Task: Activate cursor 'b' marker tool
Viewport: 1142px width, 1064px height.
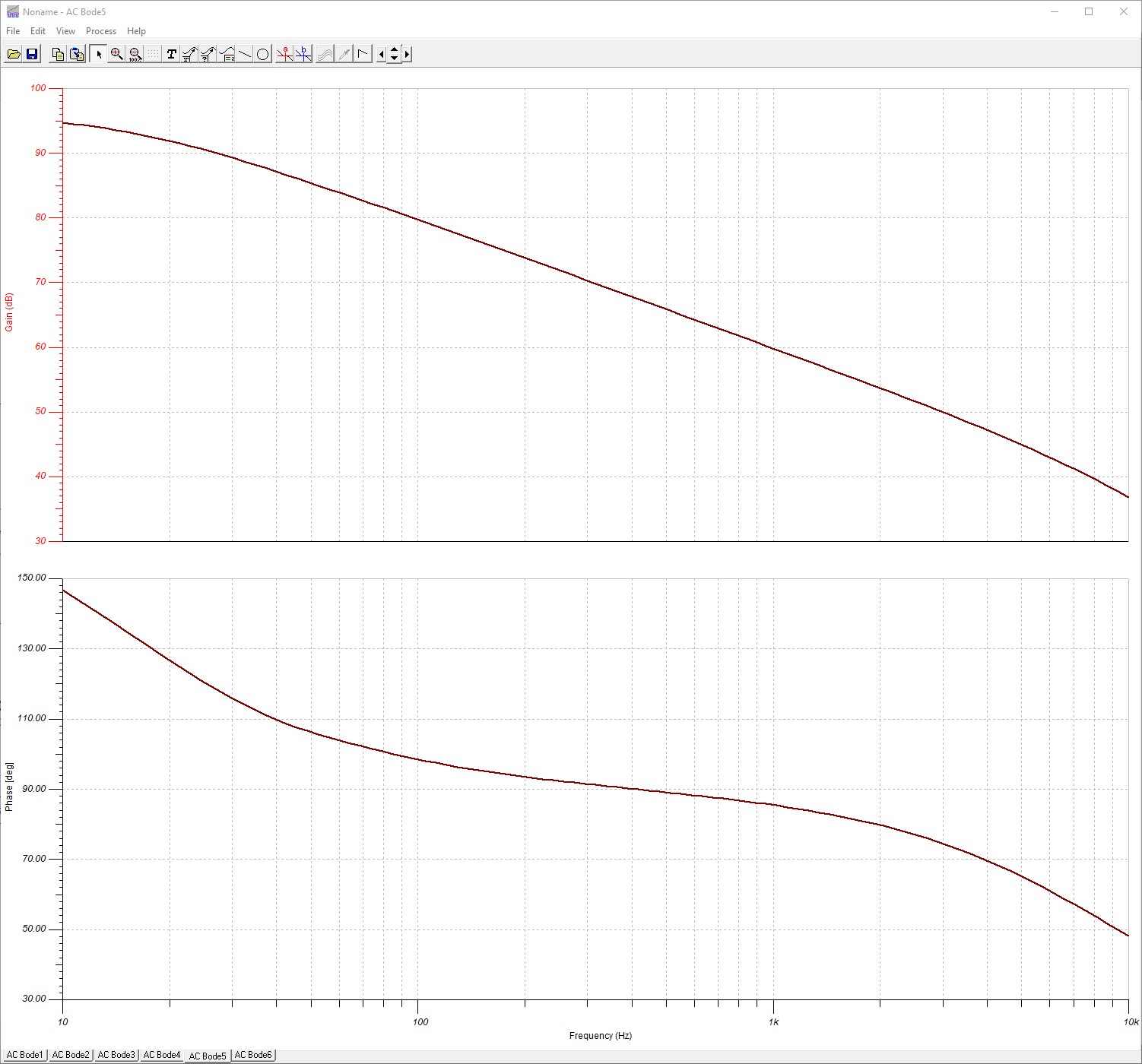Action: click(x=303, y=54)
